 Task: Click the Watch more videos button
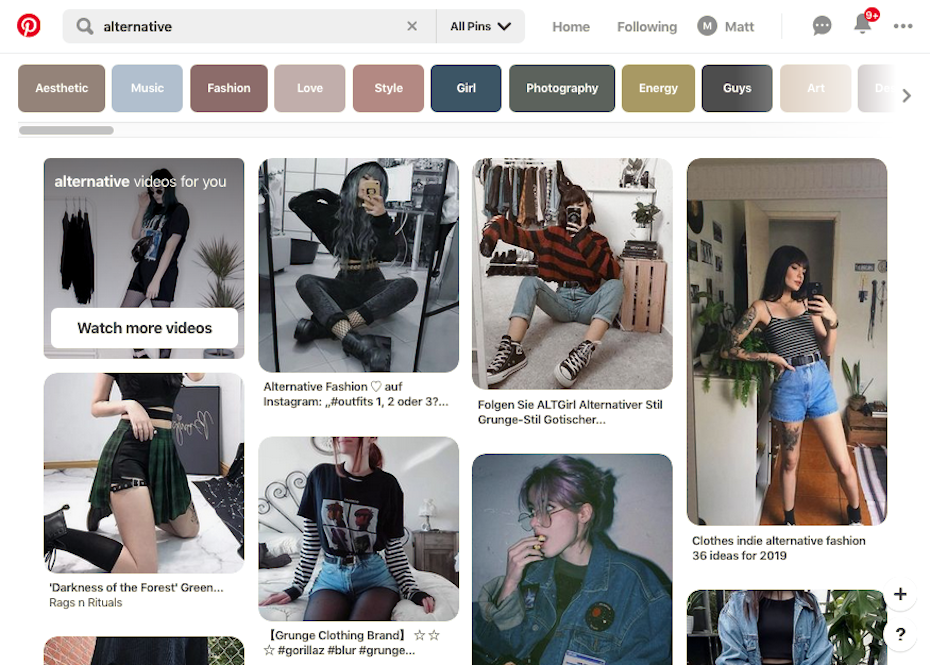[144, 328]
